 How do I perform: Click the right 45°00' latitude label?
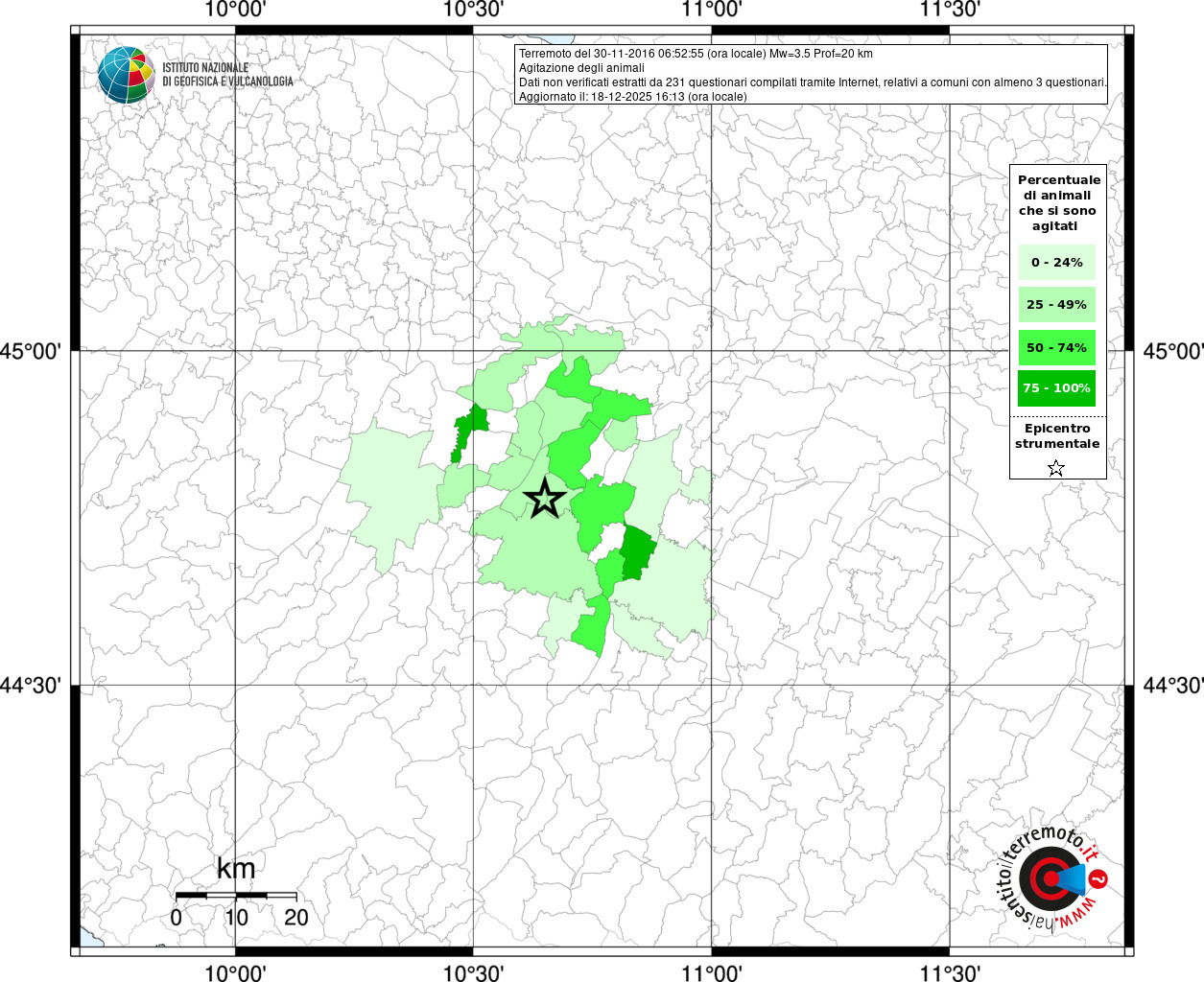(x=1172, y=351)
